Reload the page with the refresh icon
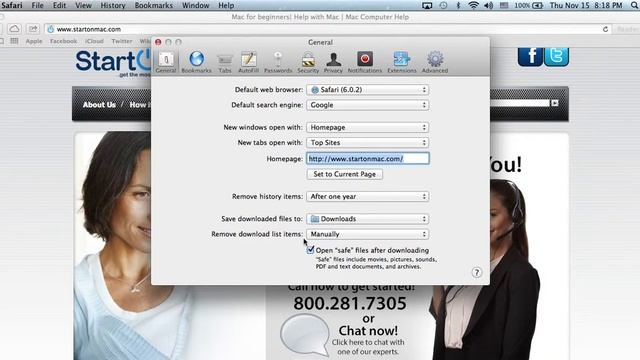 [605, 29]
